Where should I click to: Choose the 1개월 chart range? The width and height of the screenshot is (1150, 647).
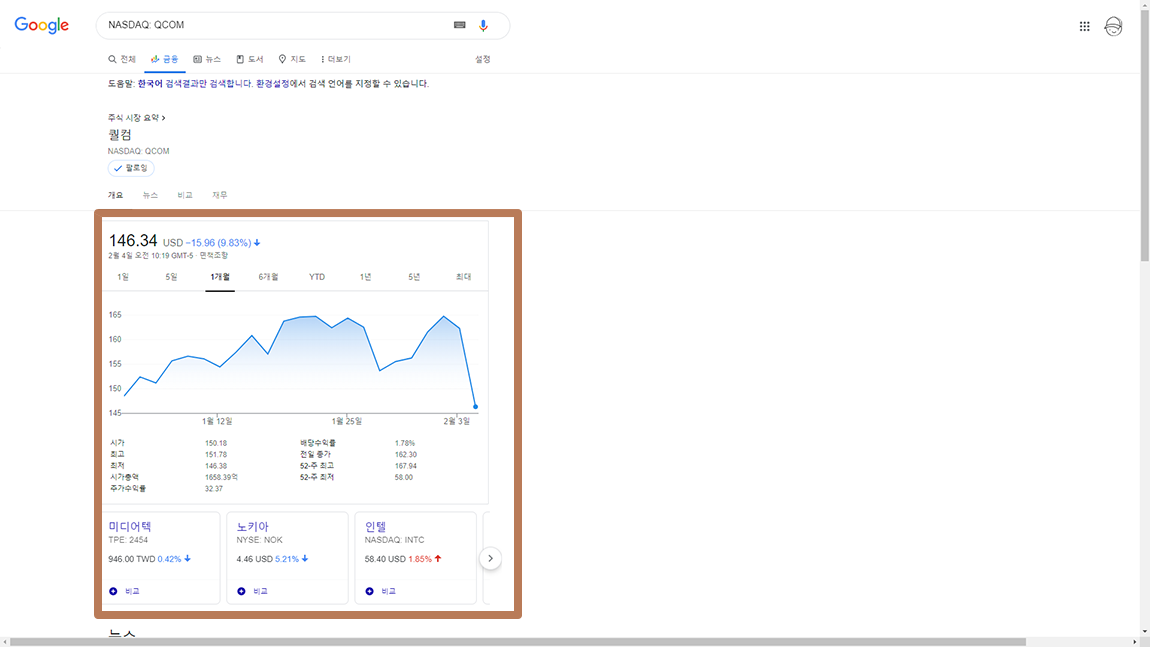(x=220, y=277)
